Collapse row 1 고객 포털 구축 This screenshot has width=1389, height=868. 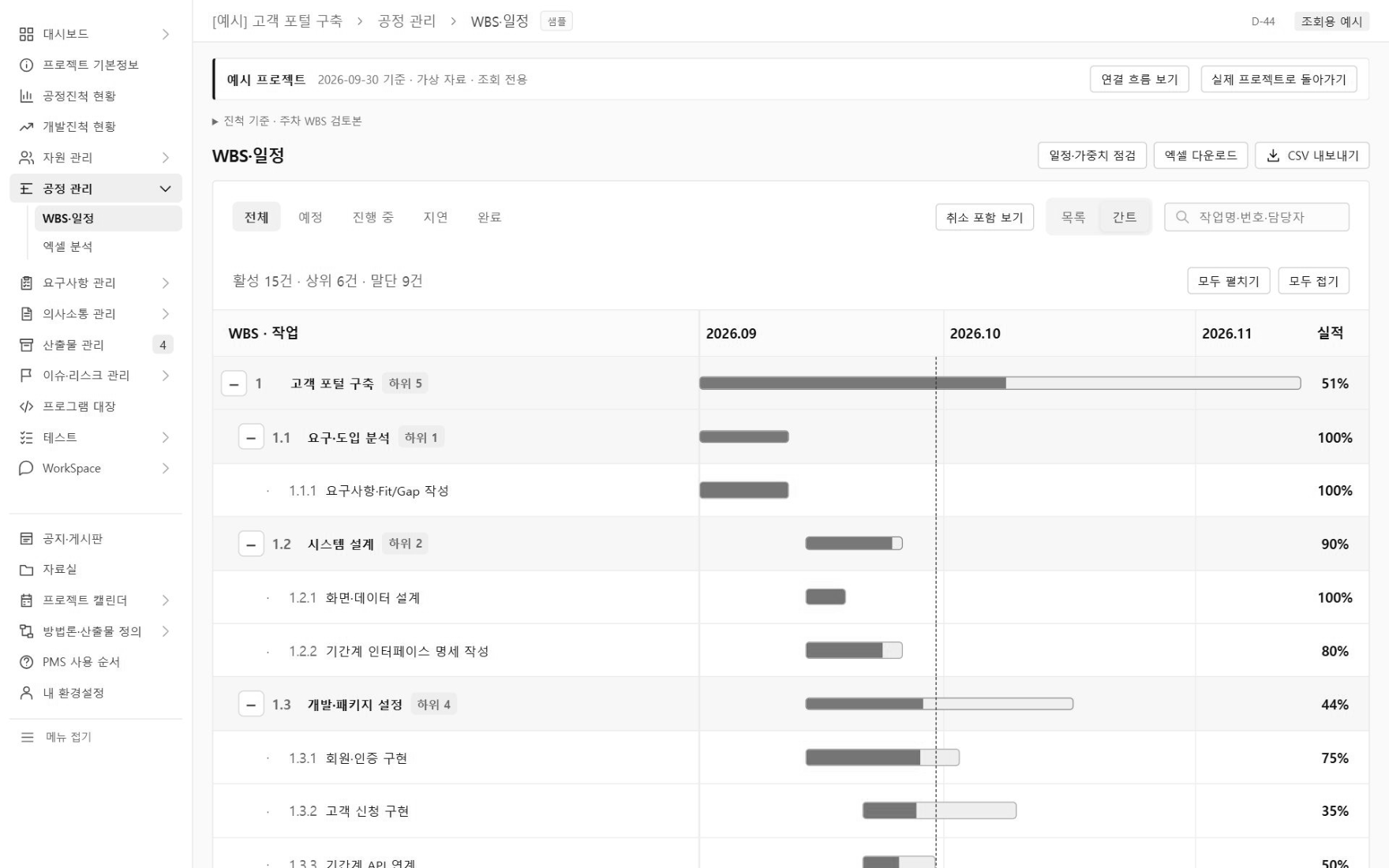coord(234,384)
